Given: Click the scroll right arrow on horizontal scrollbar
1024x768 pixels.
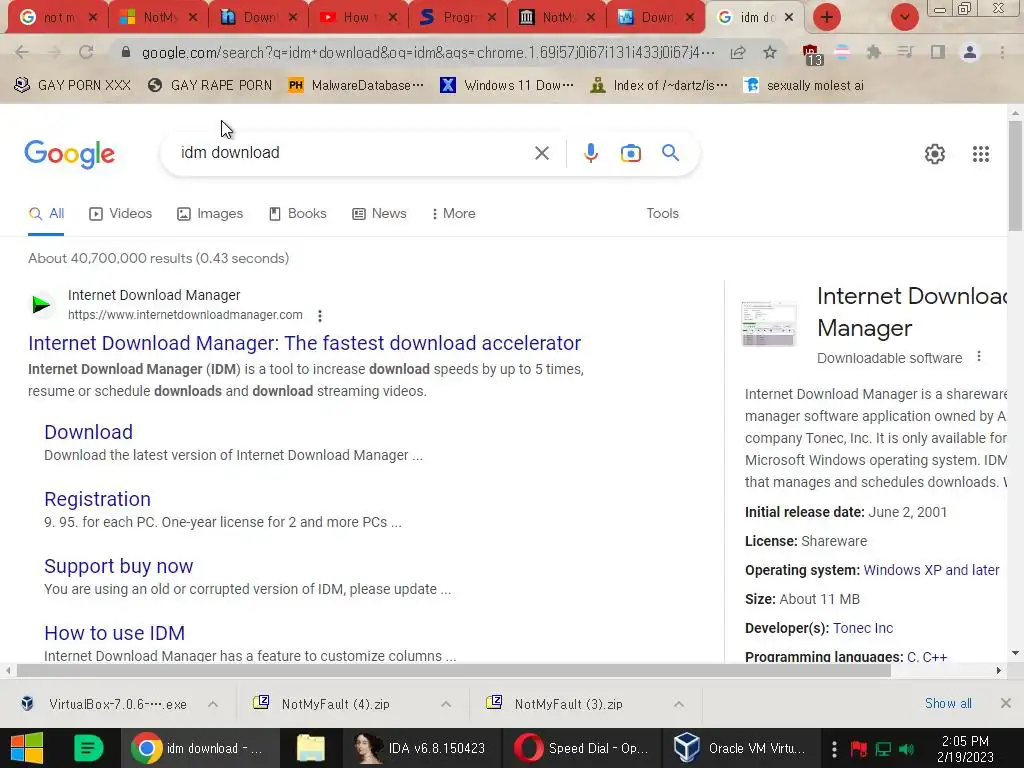Looking at the screenshot, I should [999, 670].
